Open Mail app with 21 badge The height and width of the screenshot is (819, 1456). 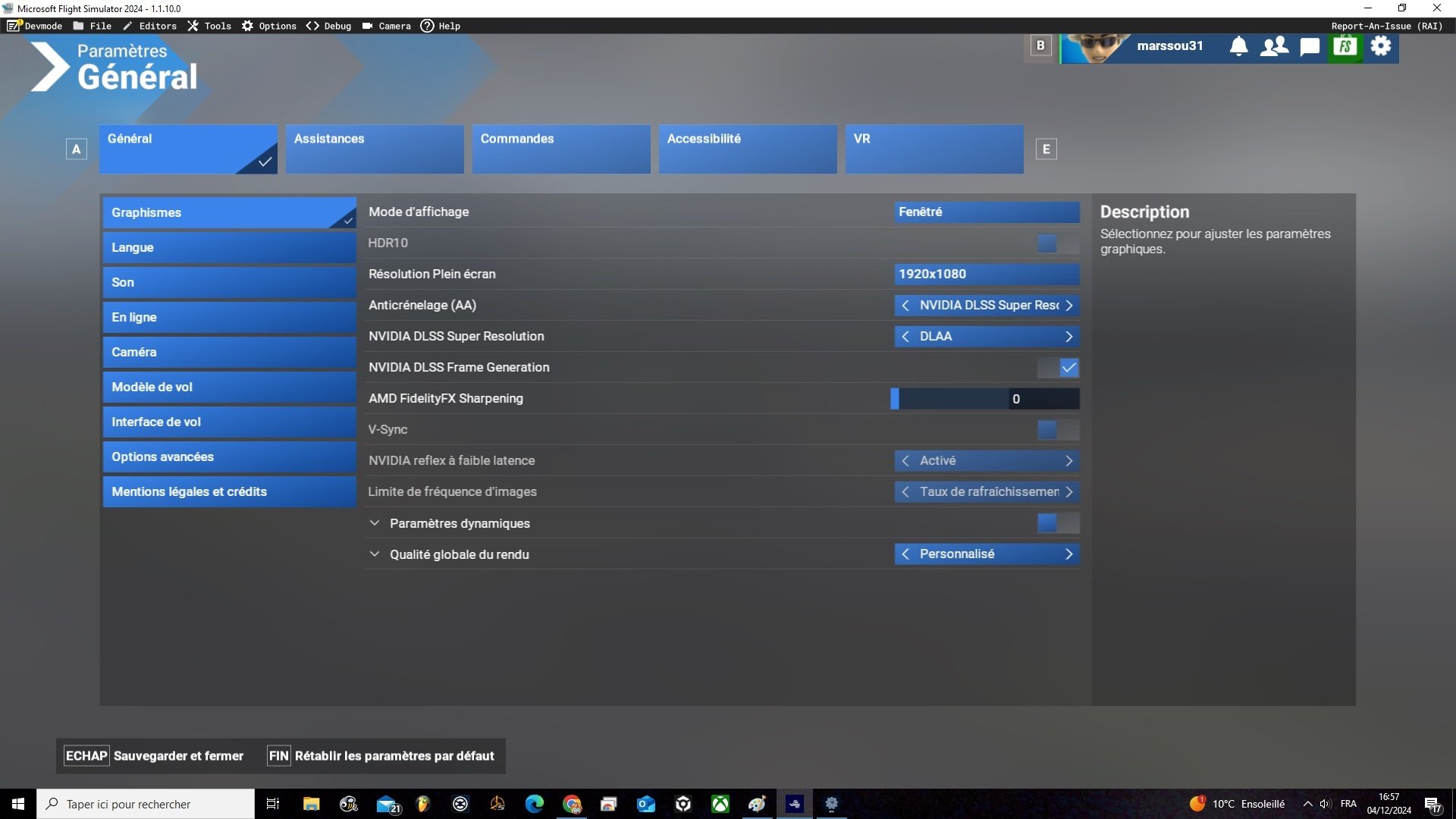click(388, 805)
